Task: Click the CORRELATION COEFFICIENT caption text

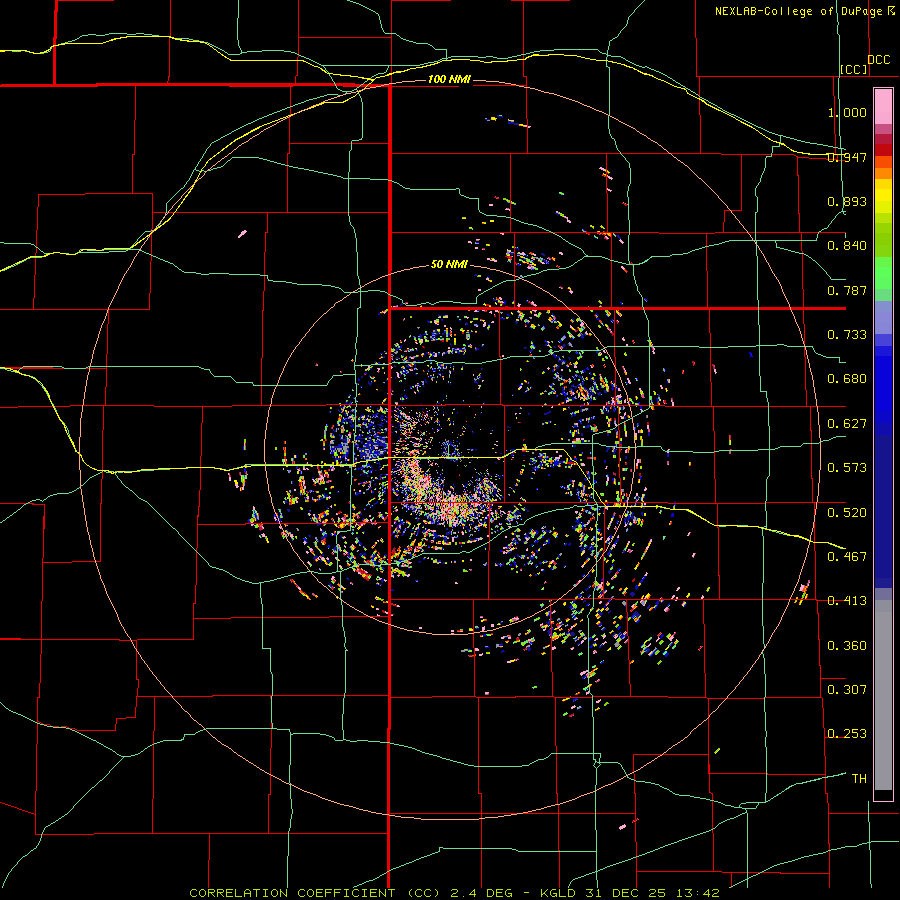Action: [x=292, y=893]
